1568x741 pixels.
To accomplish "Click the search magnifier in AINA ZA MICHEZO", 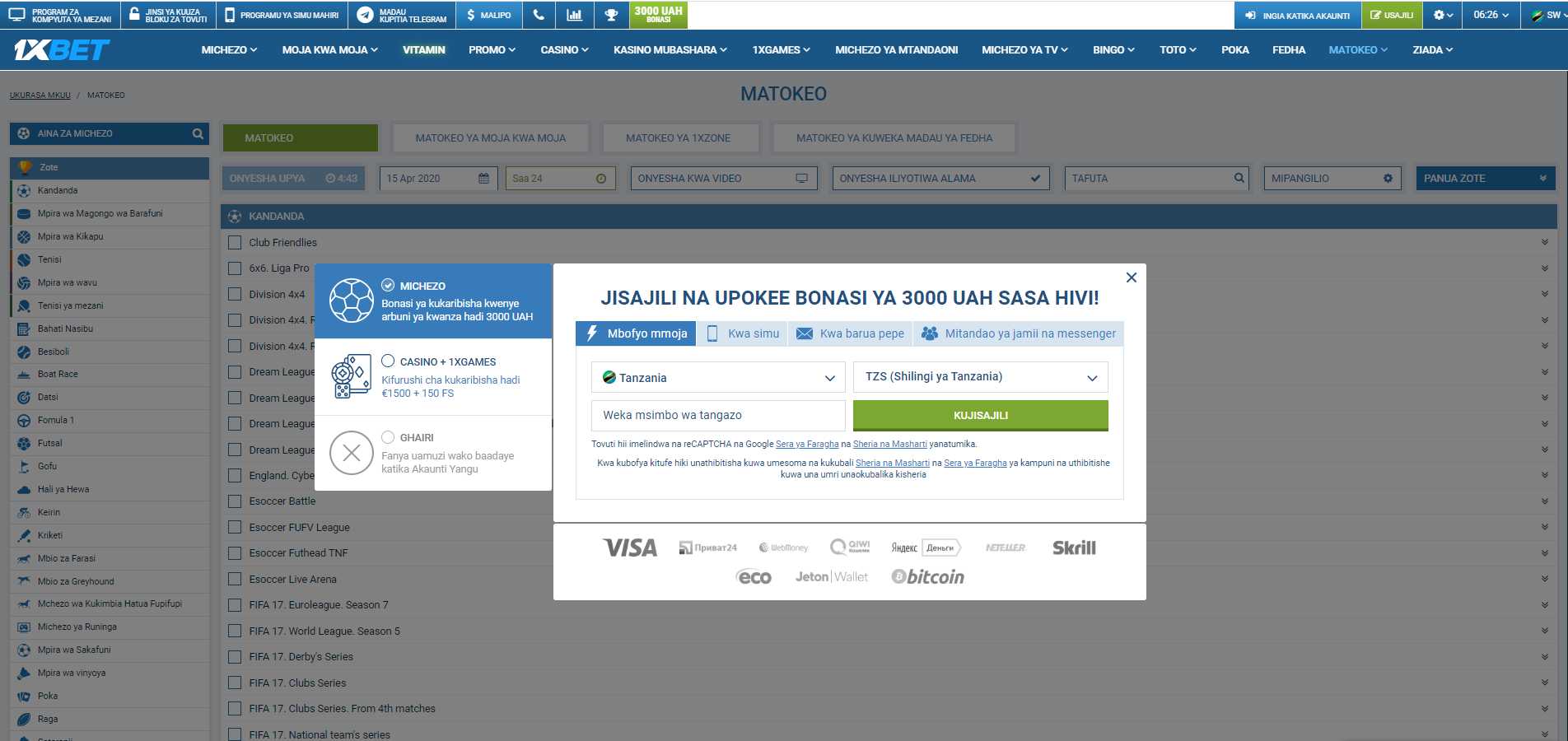I will tap(198, 133).
